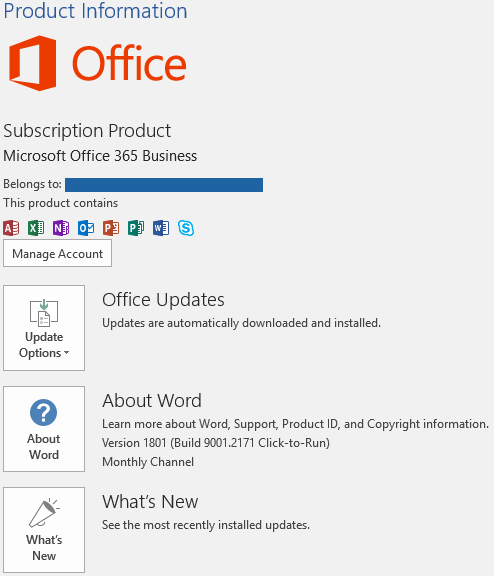Click the Skype for Business icon
The image size is (494, 576).
point(186,228)
